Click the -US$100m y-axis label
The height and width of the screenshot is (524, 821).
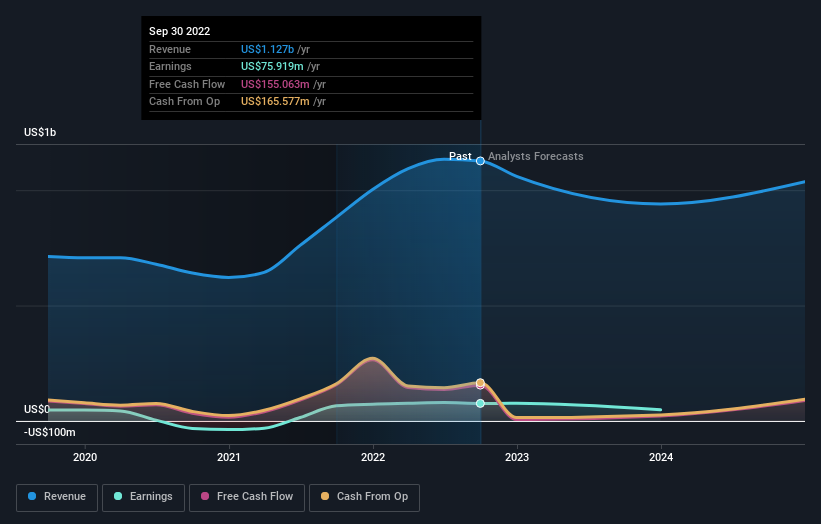tap(50, 432)
